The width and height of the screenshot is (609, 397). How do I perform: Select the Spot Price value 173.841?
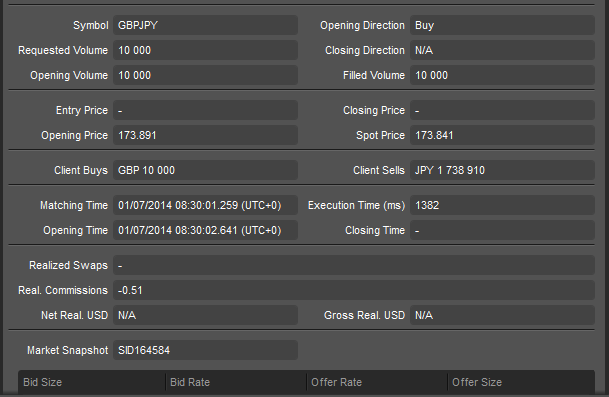coord(502,135)
